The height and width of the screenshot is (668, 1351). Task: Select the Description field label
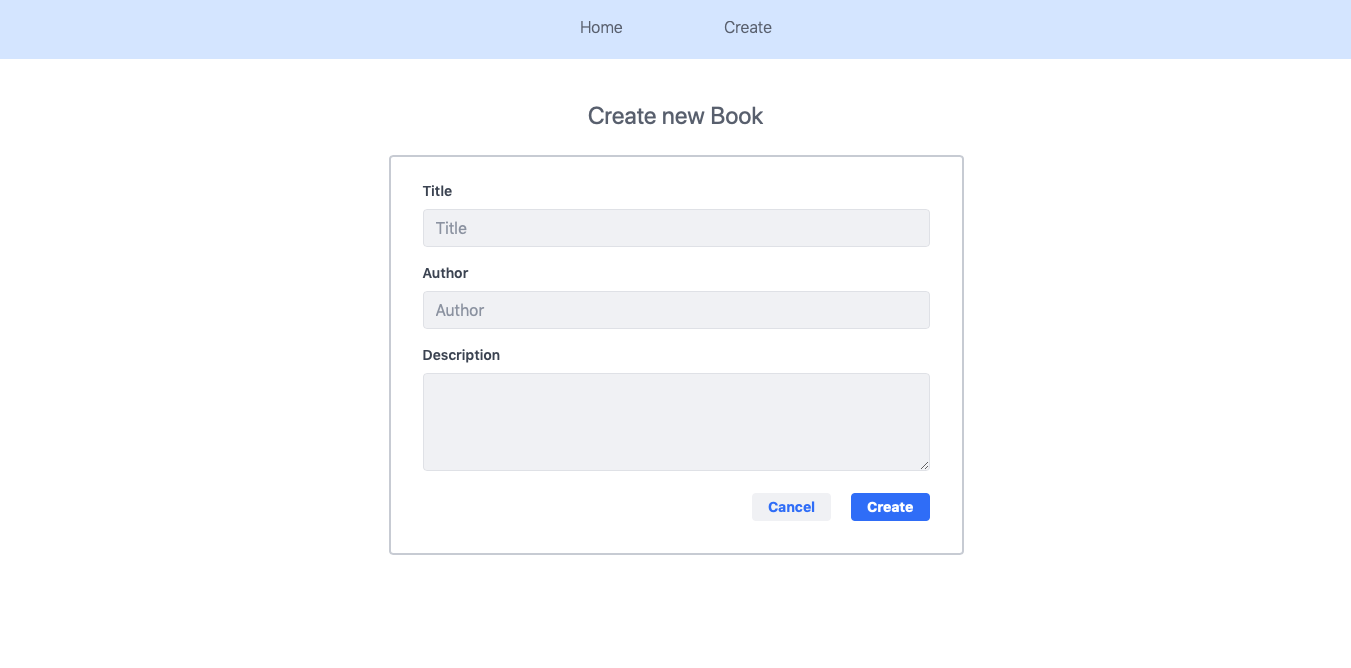tap(461, 354)
